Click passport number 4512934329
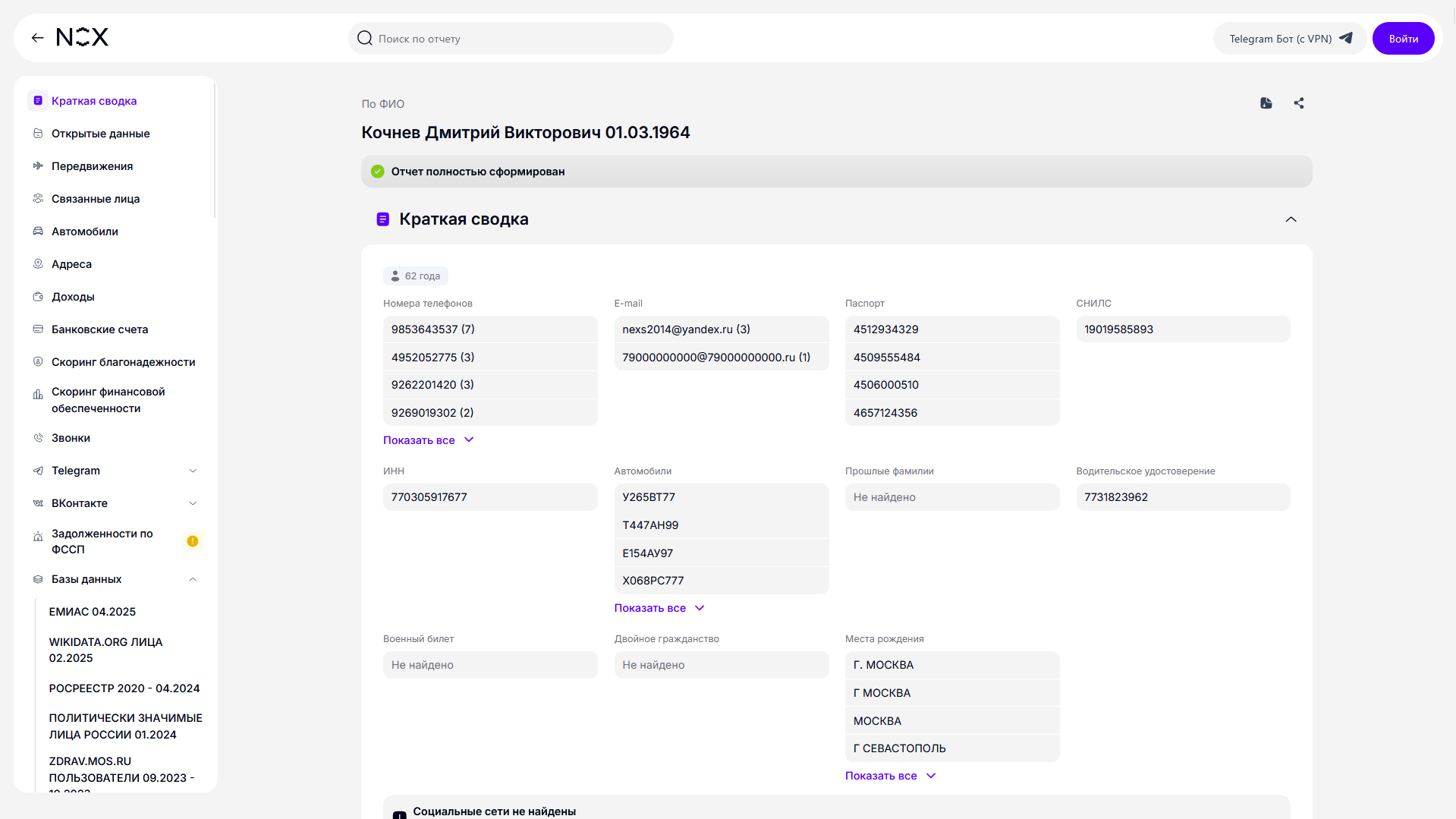Screen dimensions: 1456x819 point(952,329)
